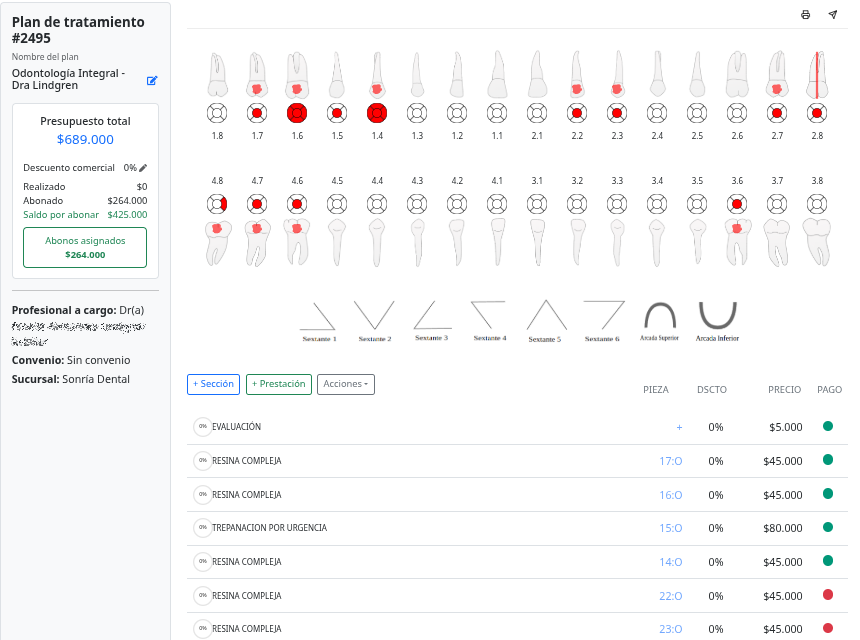Click the plus in EVALUACIÓN pieza column

[679, 427]
